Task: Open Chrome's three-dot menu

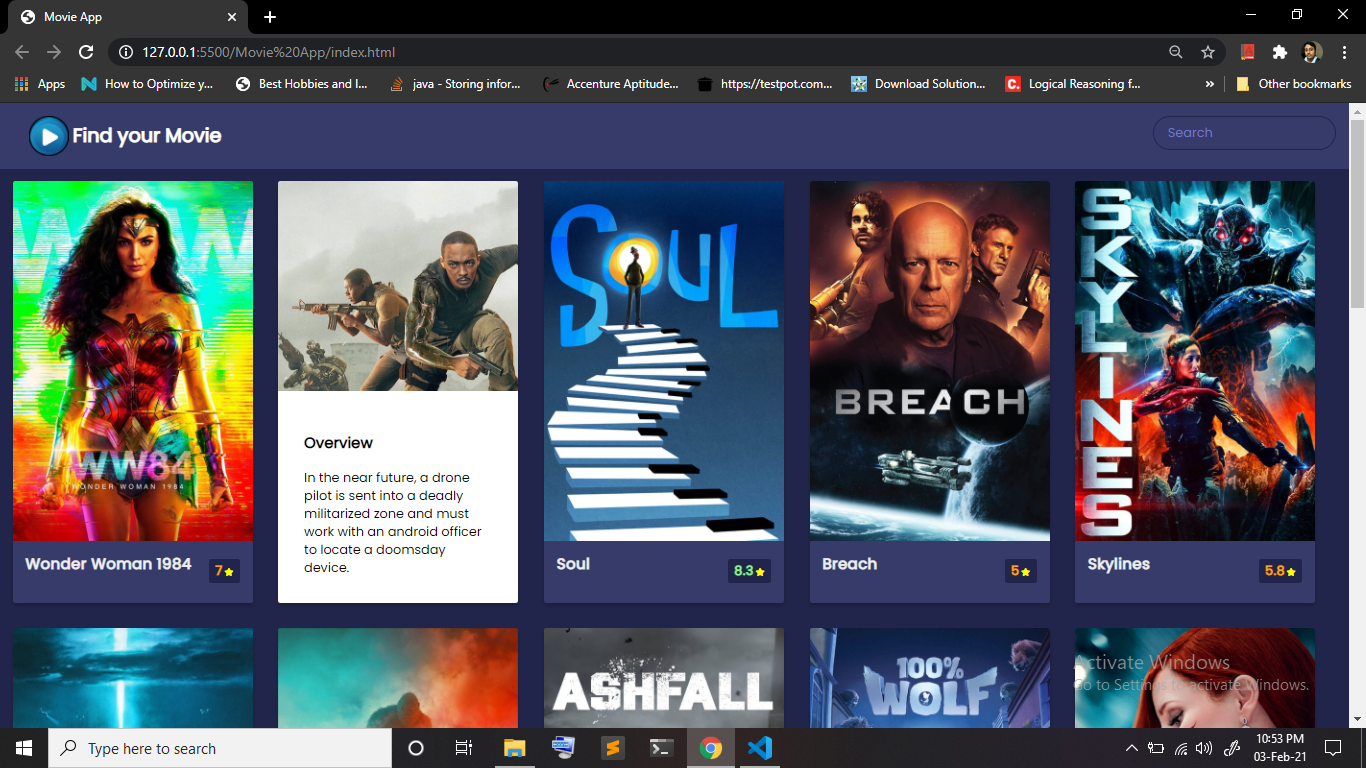Action: pyautogui.click(x=1344, y=52)
